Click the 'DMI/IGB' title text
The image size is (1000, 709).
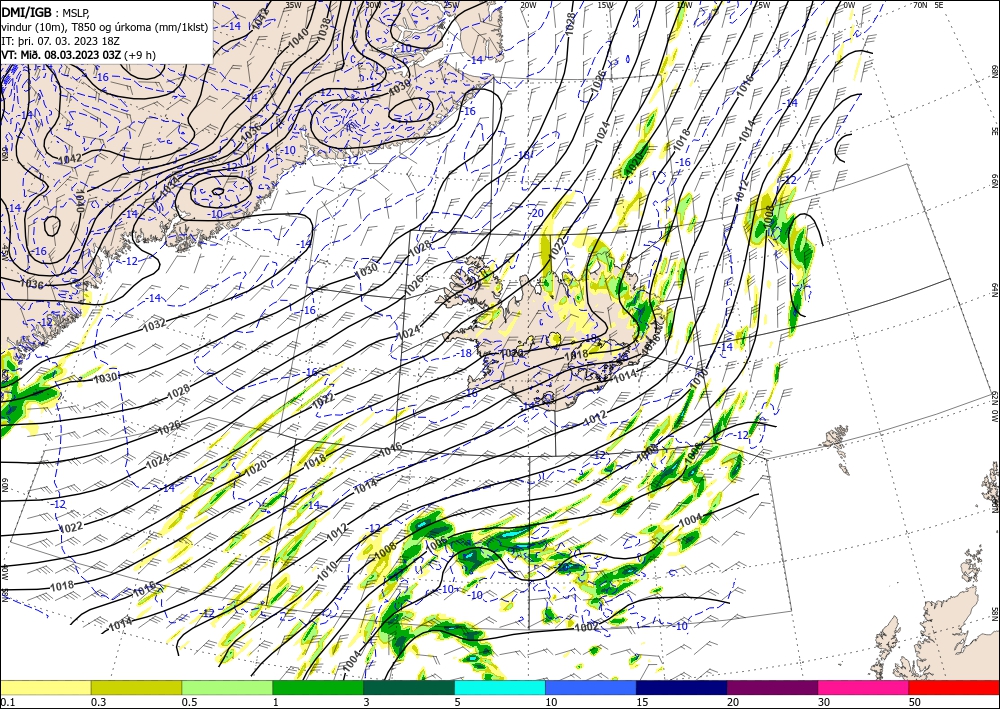click(x=27, y=11)
